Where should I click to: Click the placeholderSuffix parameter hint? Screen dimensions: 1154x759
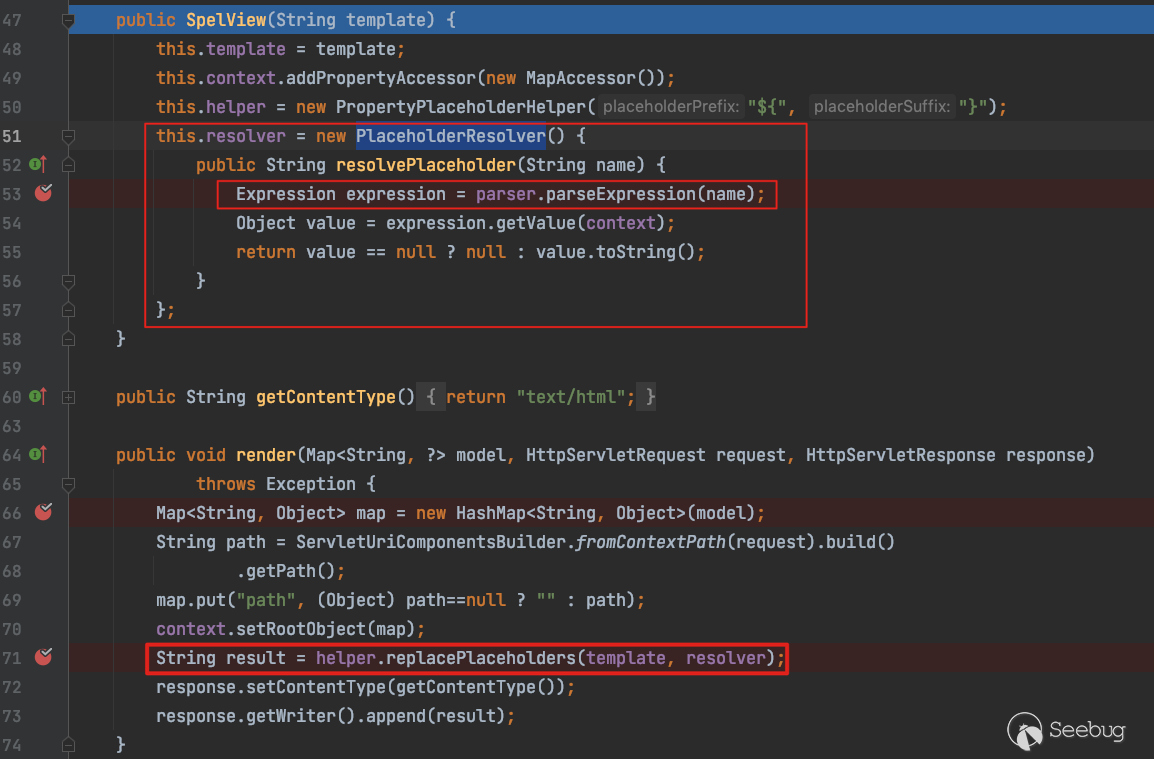coord(881,107)
